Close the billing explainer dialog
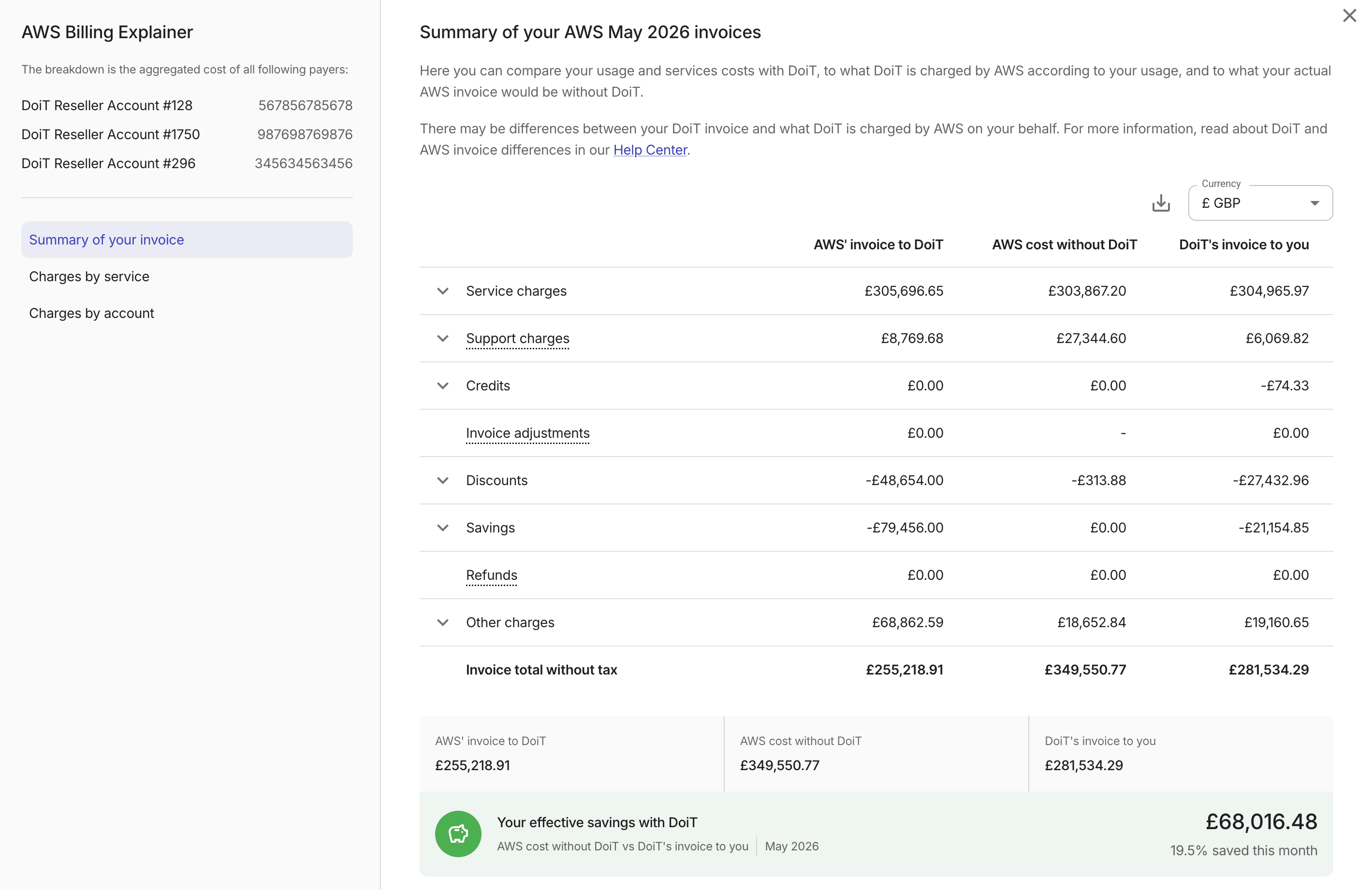 [x=1349, y=15]
